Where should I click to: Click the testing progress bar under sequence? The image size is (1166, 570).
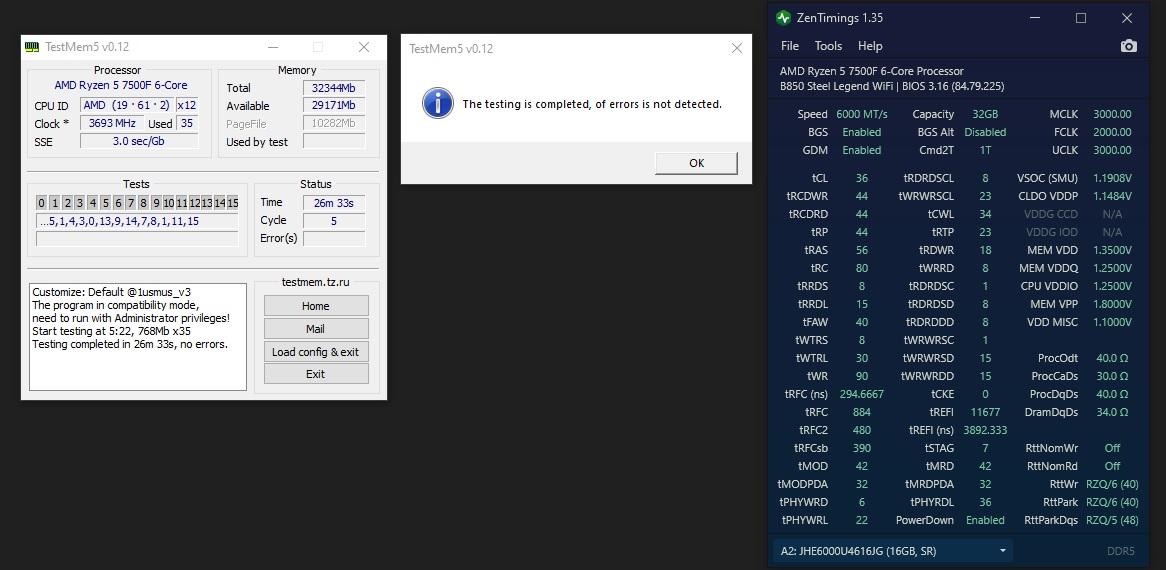(x=137, y=239)
